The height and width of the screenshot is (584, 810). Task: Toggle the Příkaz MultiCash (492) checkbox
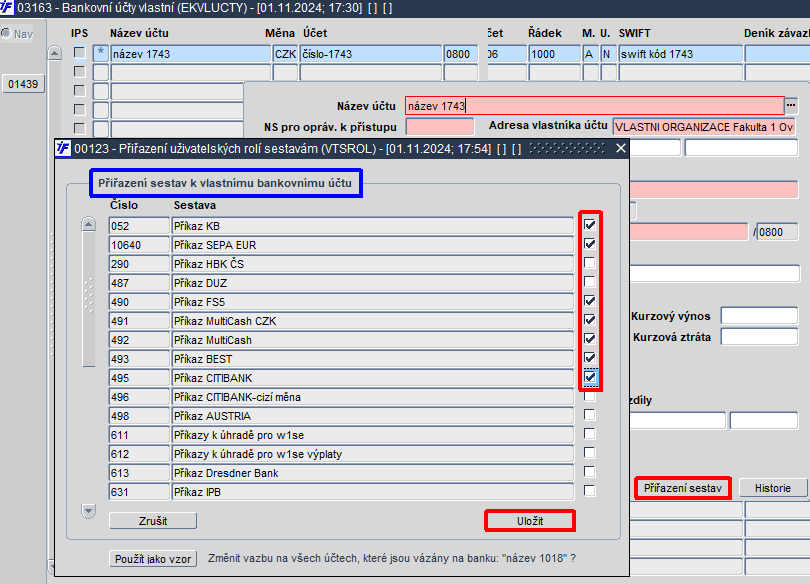(589, 339)
